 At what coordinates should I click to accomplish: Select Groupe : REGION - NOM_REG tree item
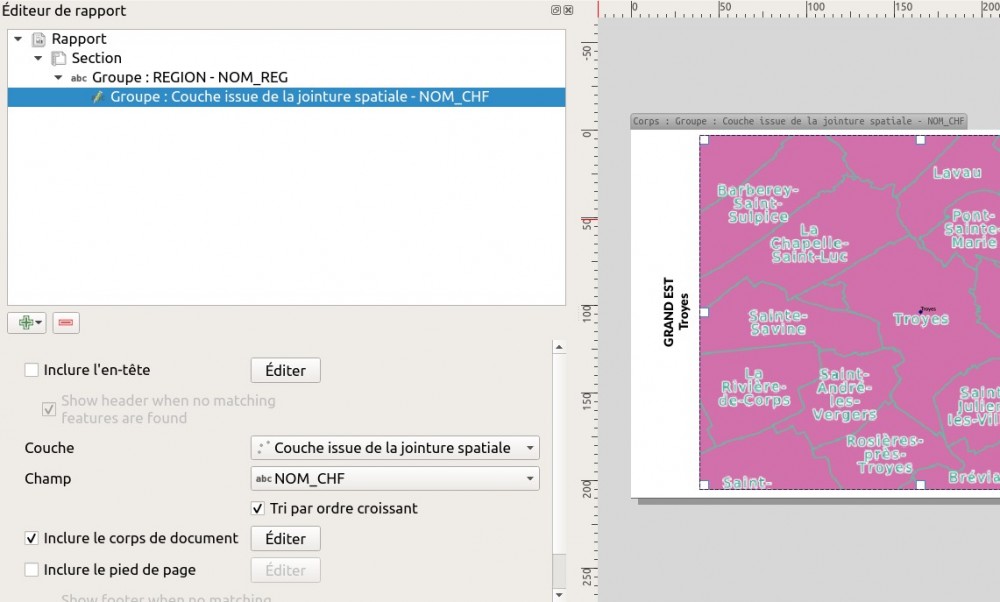190,78
